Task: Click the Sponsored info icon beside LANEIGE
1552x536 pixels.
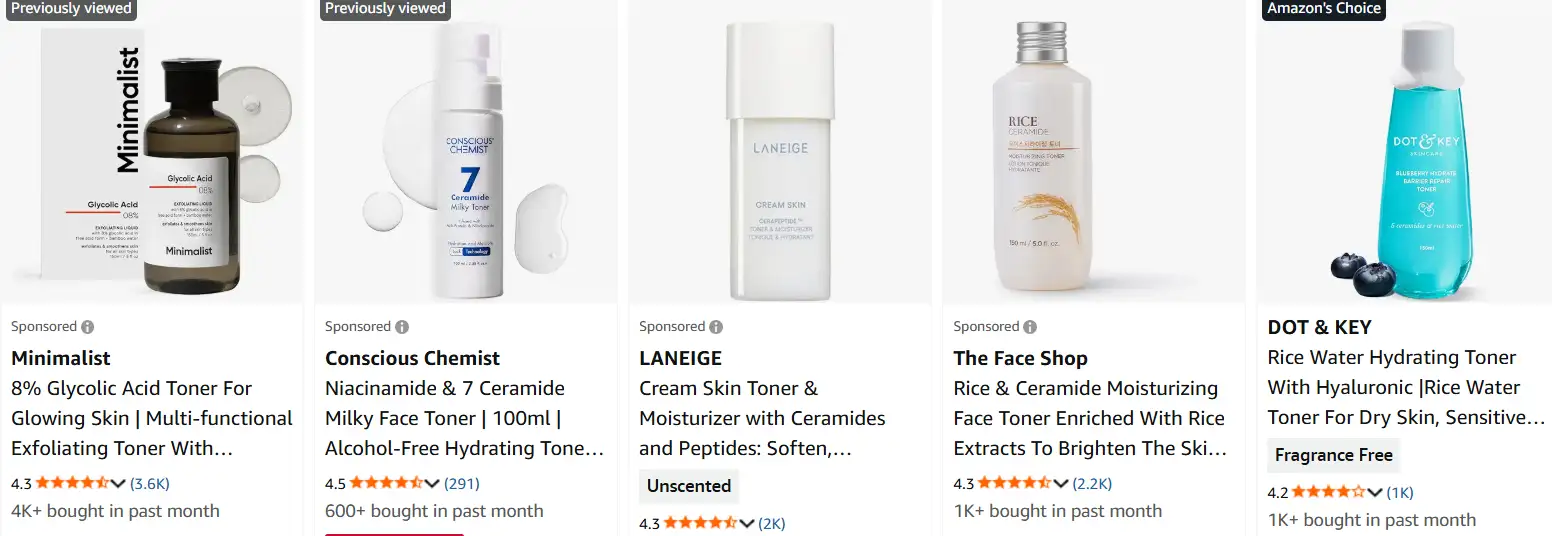Action: click(x=716, y=327)
